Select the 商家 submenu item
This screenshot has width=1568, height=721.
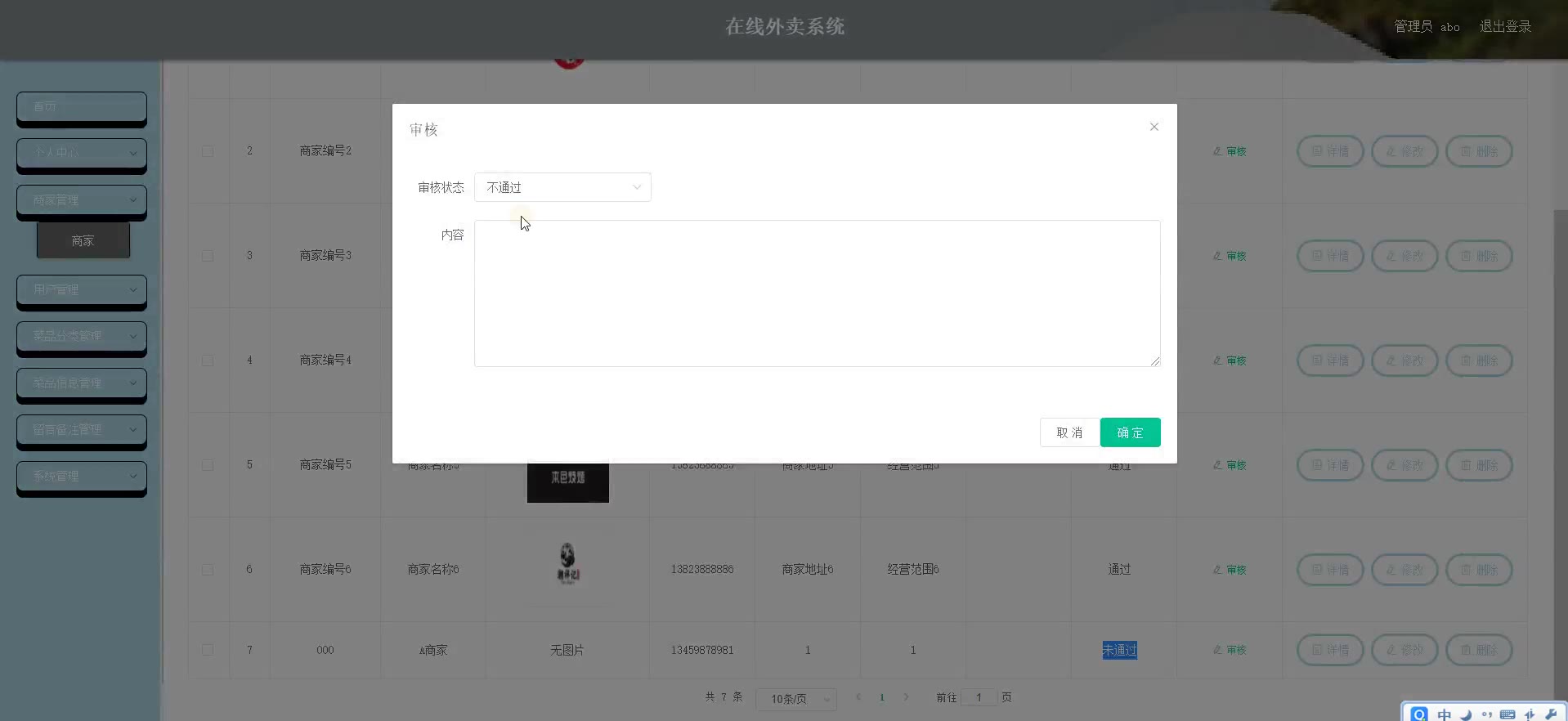coord(83,240)
